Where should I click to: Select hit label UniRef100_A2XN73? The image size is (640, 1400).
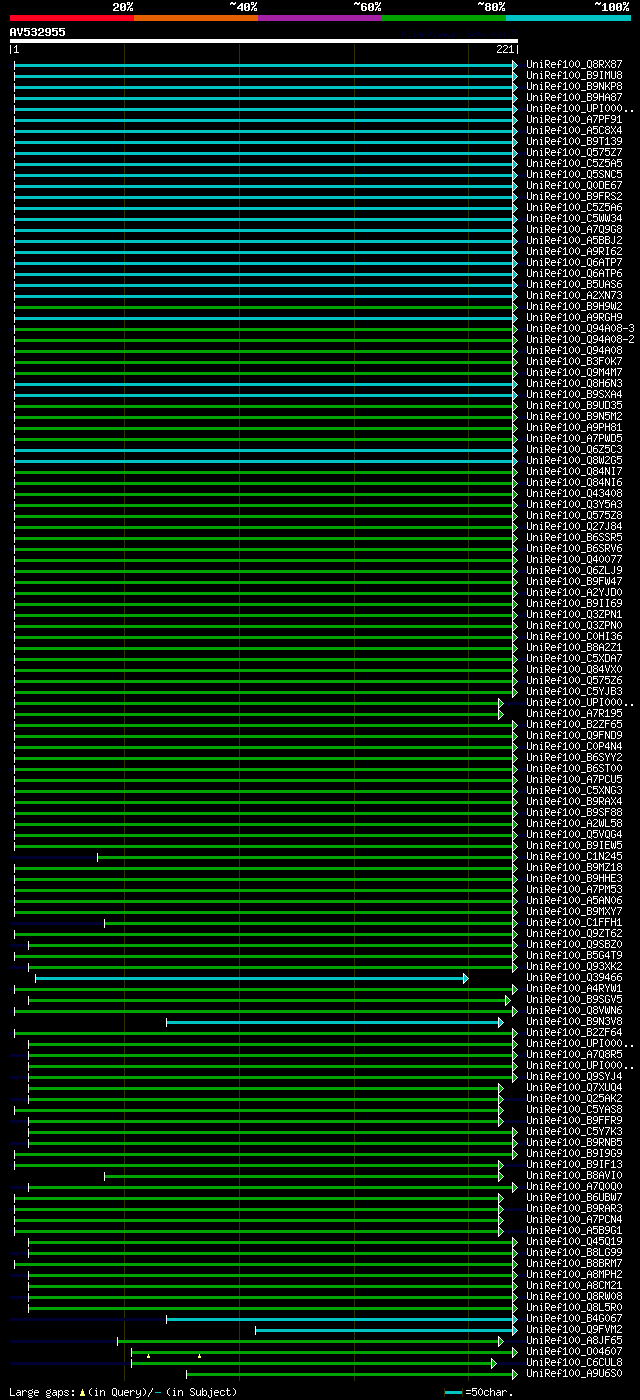pos(574,295)
